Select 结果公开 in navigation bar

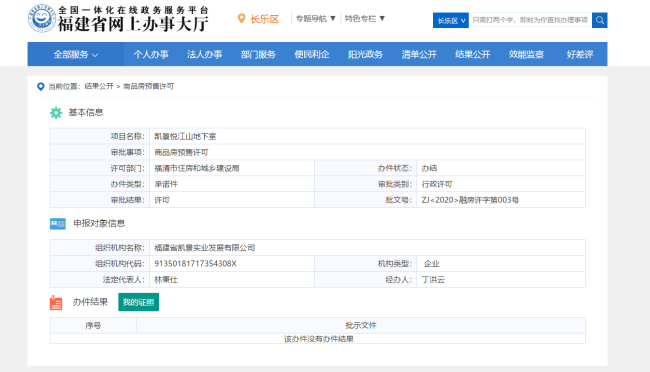click(x=473, y=54)
